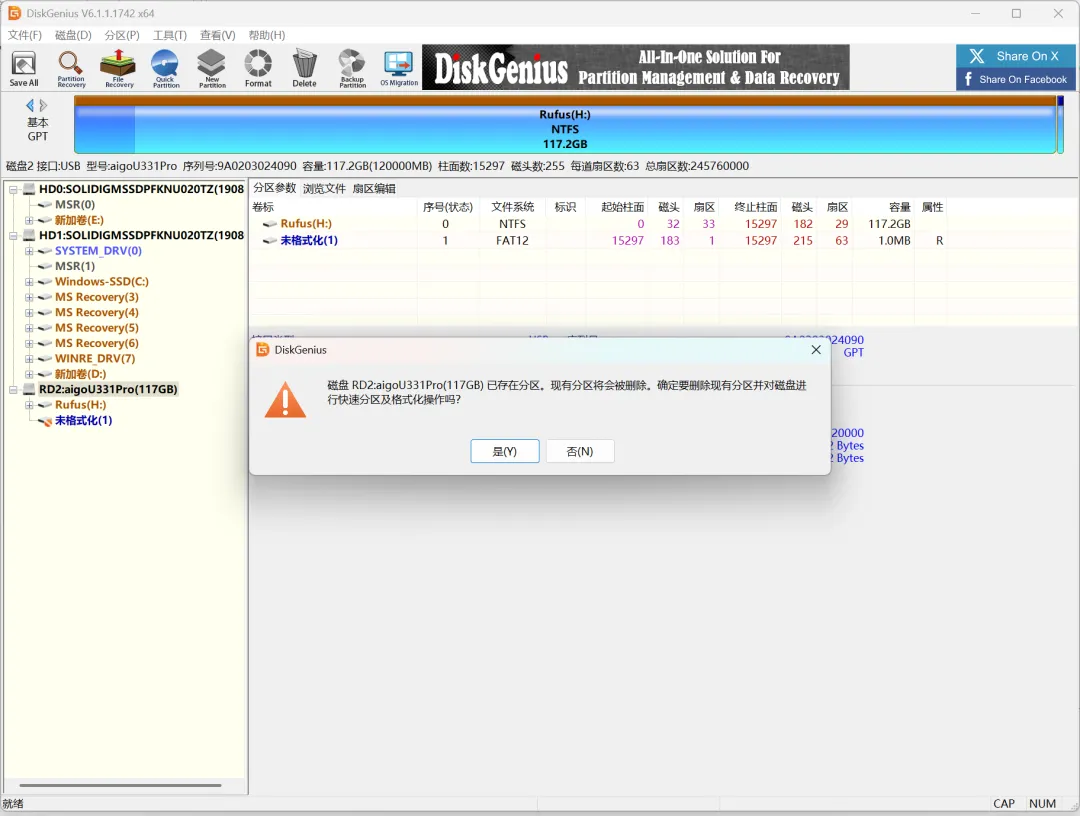Expand the Rufus(H:) node in tree

tap(29, 405)
